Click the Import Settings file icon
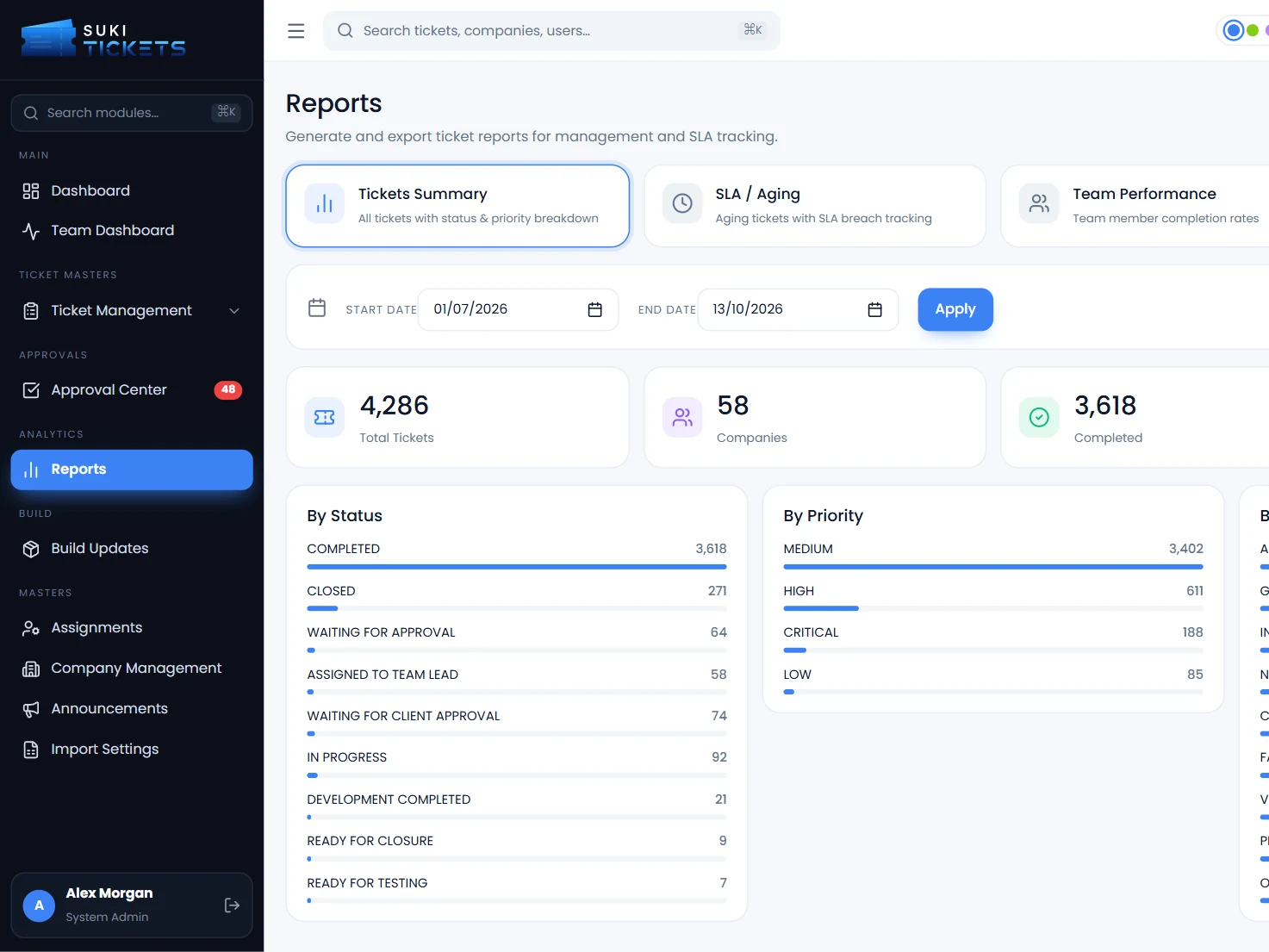This screenshot has width=1269, height=952. point(31,750)
